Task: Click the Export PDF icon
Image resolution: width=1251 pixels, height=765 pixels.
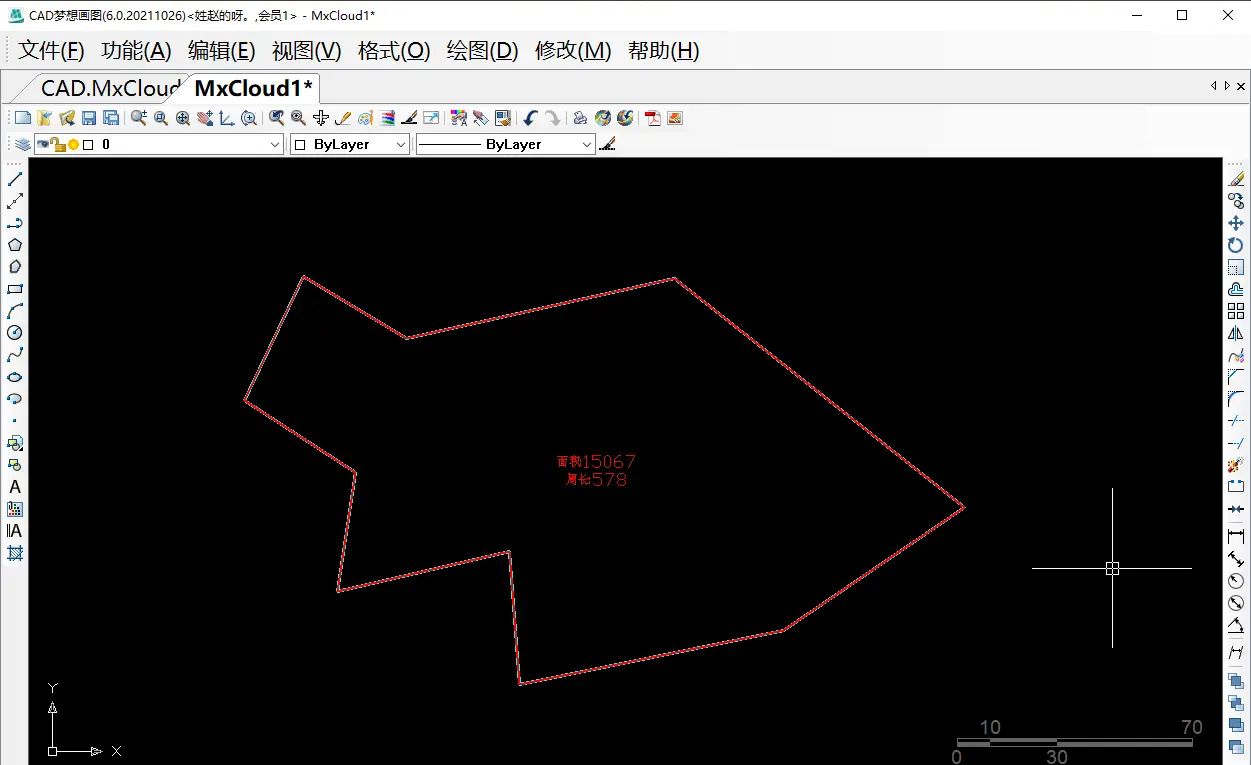Action: pyautogui.click(x=653, y=118)
